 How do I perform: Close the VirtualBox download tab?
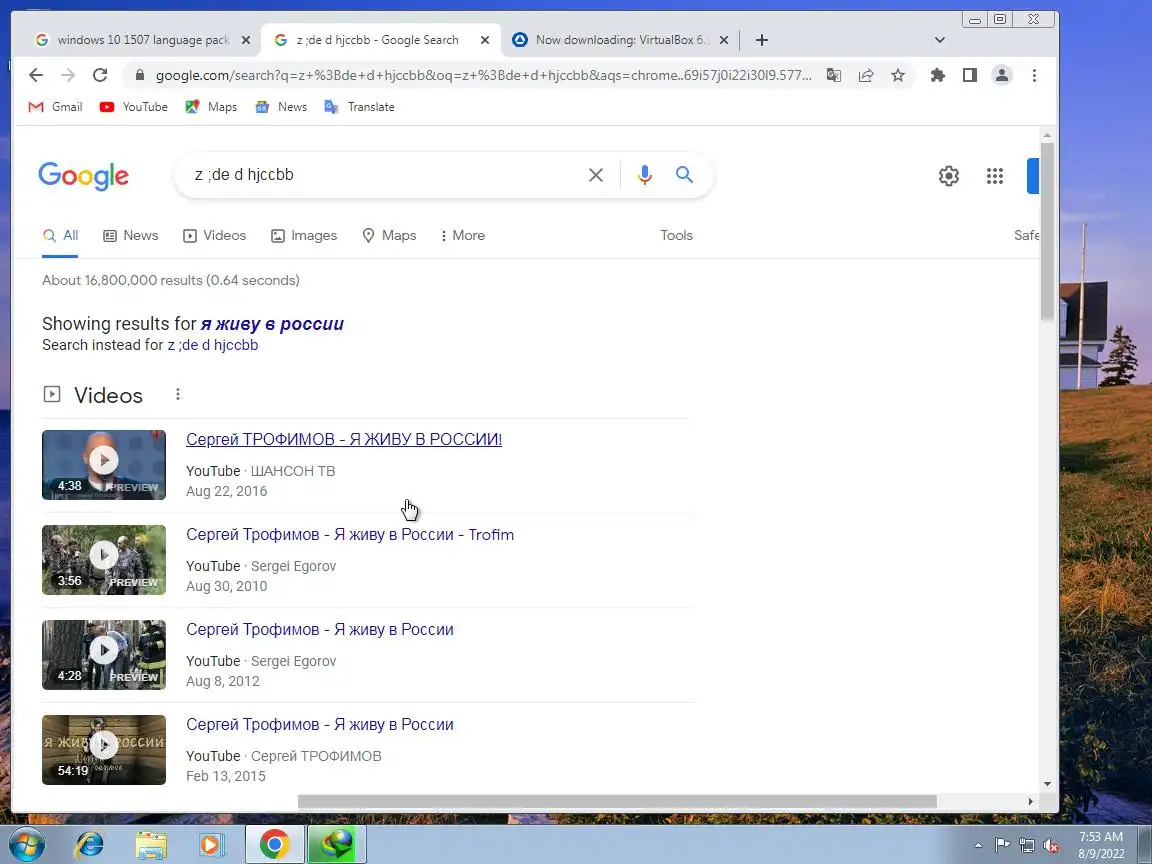pos(724,40)
